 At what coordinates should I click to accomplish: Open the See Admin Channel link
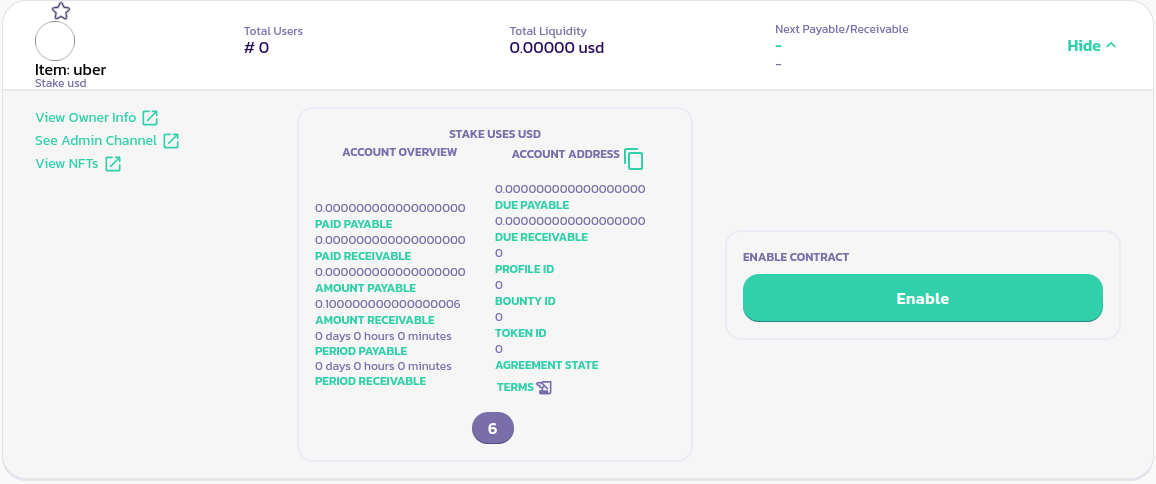pos(96,141)
